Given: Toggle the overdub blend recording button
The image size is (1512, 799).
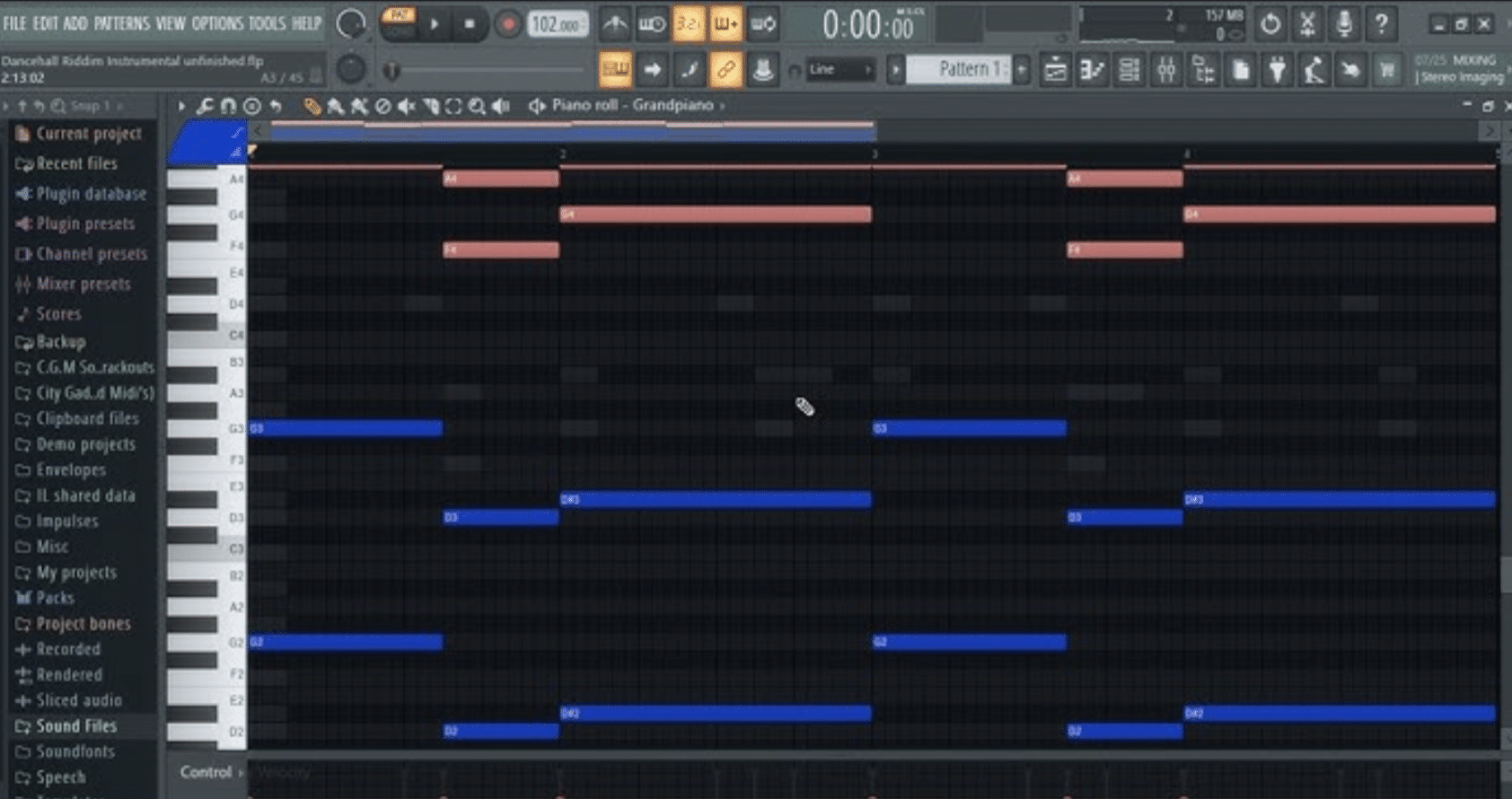Looking at the screenshot, I should (x=725, y=24).
